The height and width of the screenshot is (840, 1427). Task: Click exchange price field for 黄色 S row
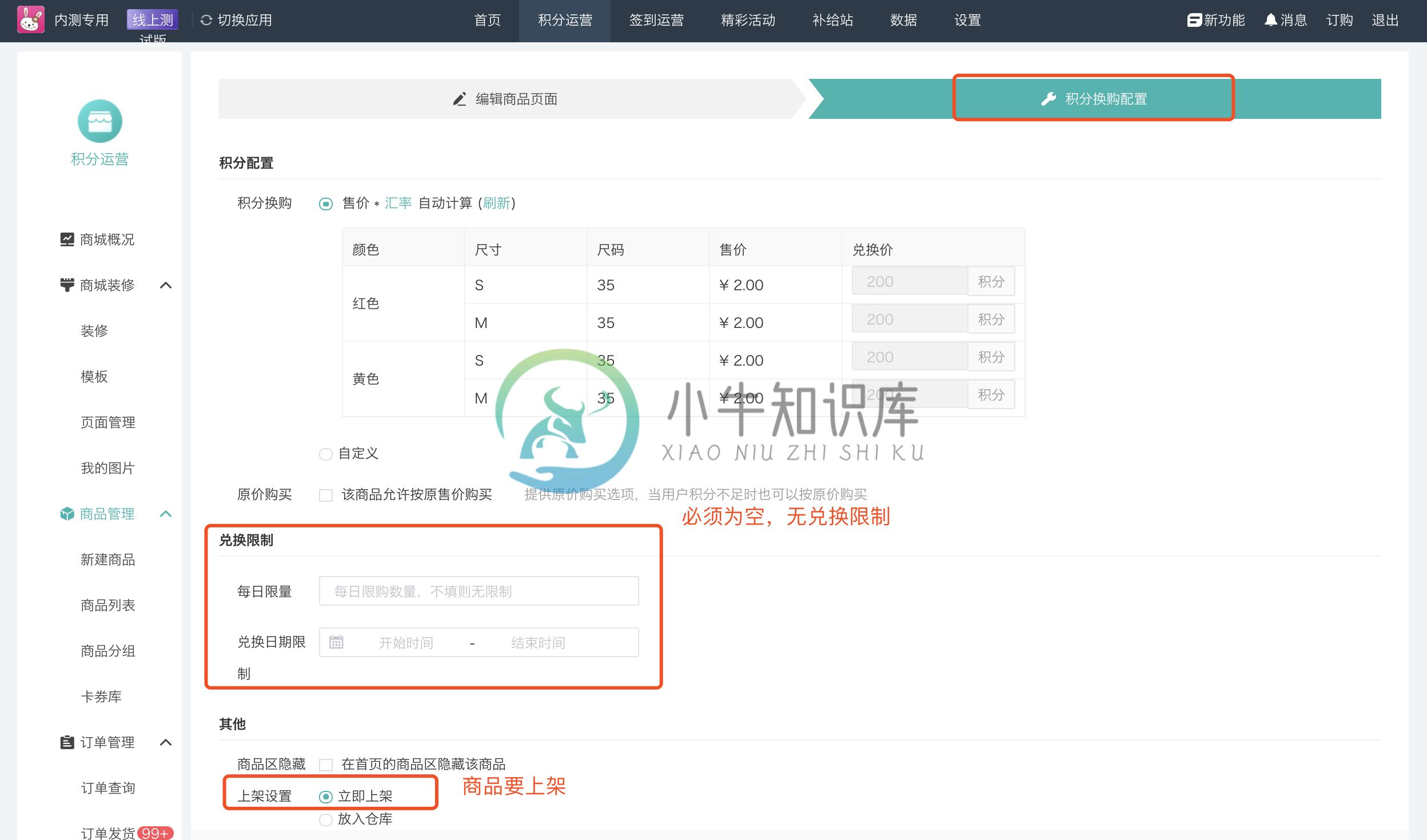pos(910,357)
